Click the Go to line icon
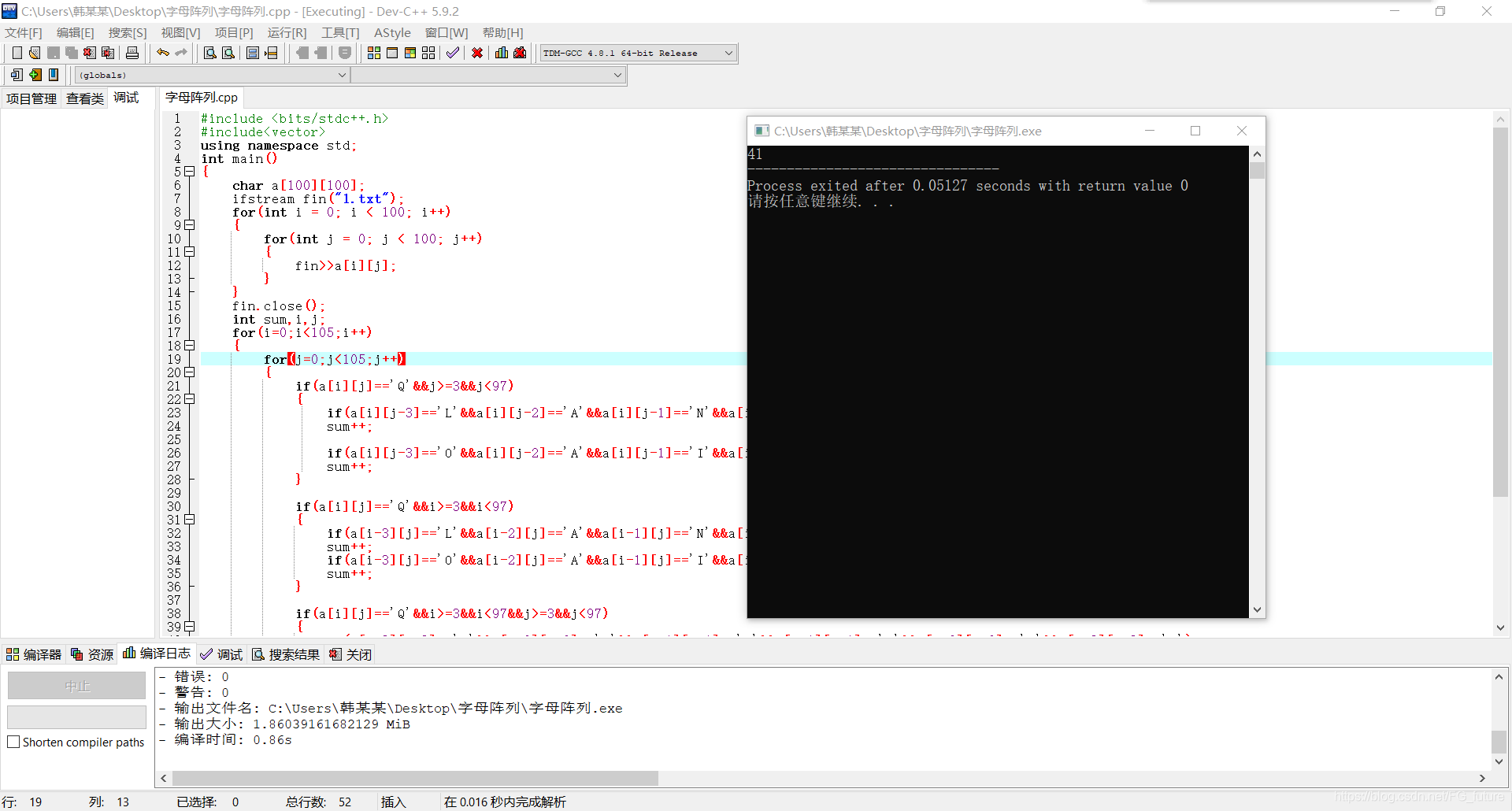1512x811 pixels. (x=272, y=53)
